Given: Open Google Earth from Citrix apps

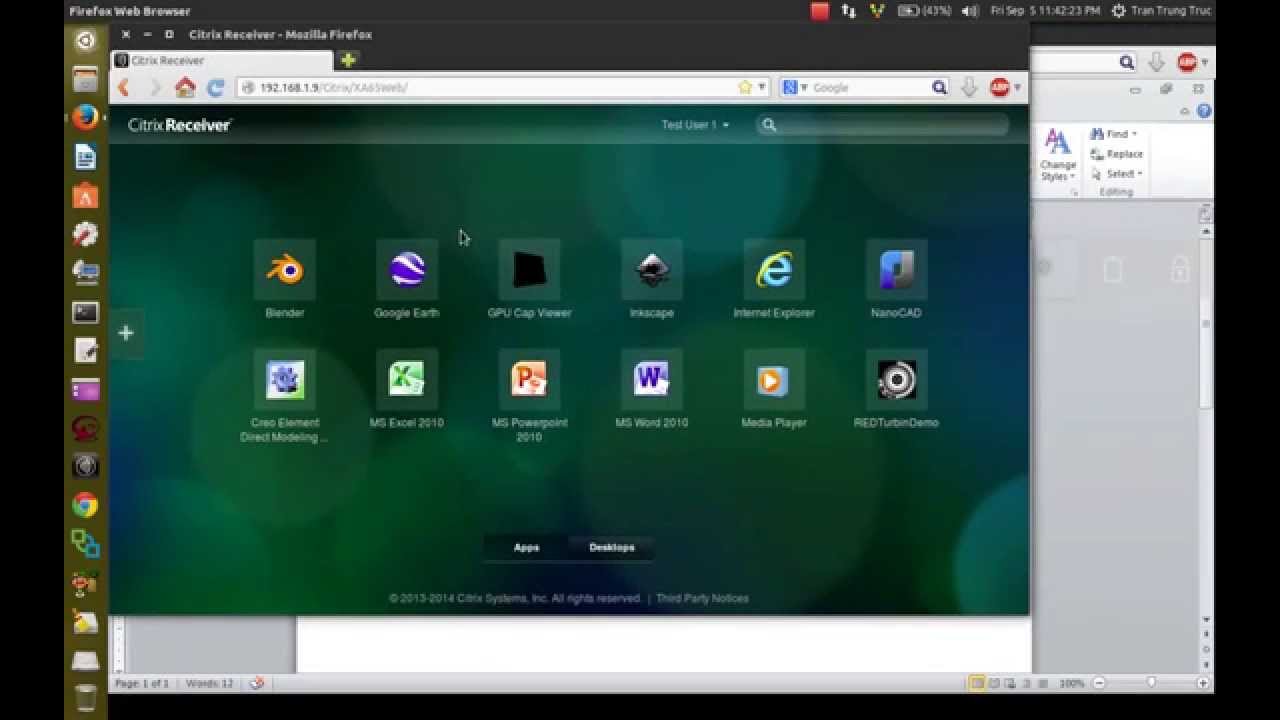Looking at the screenshot, I should point(407,270).
